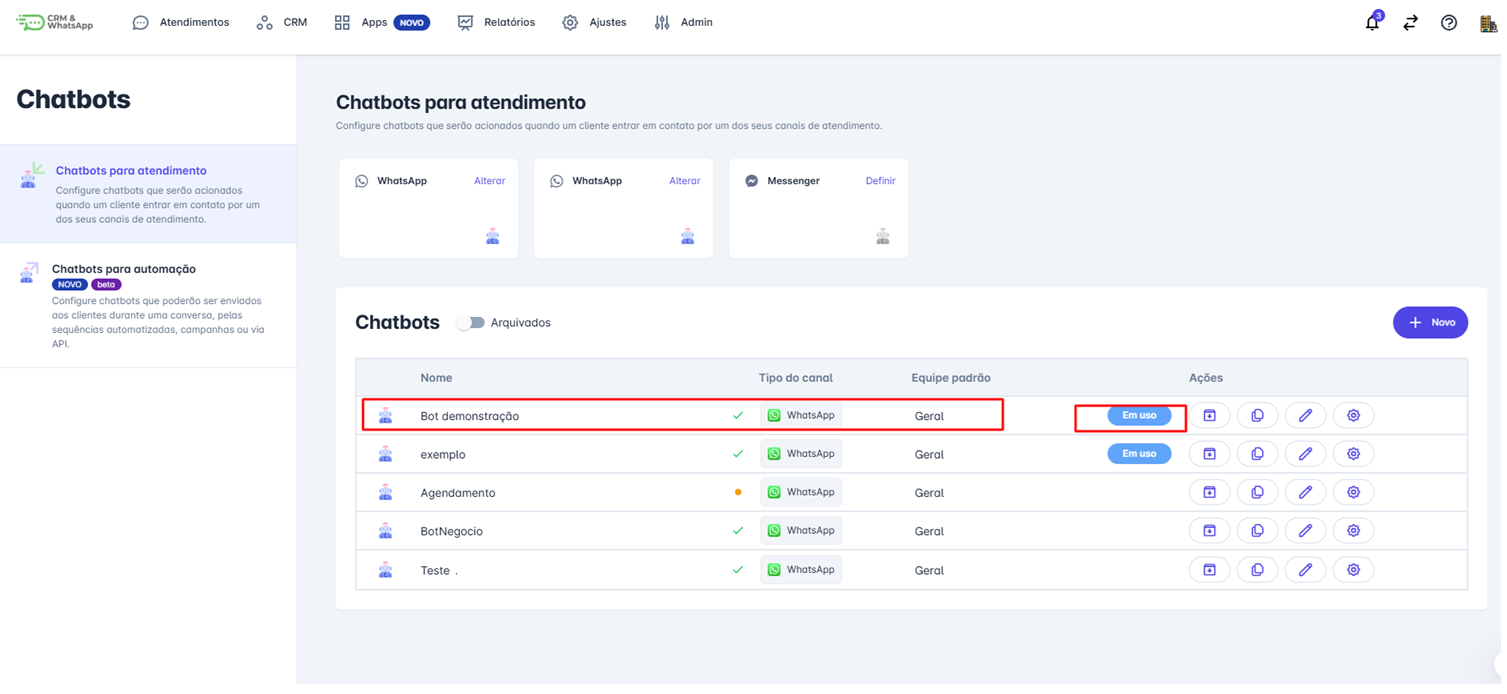1507x694 pixels.
Task: Open settings gear for the Teste chatbot
Action: click(x=1353, y=570)
